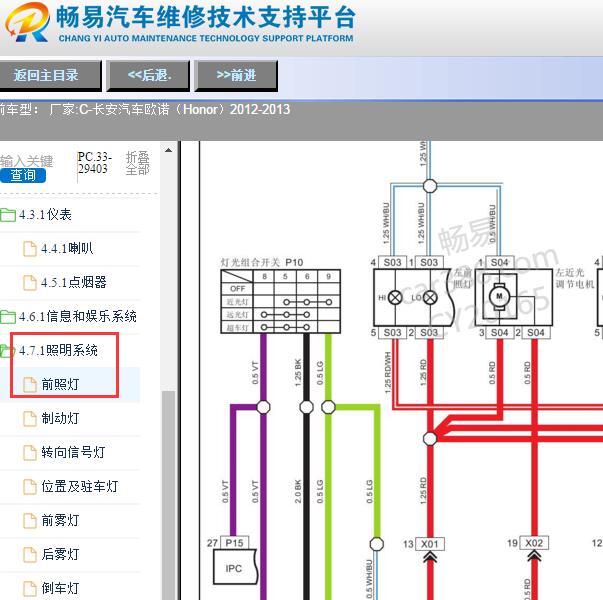Screen dimensions: 603x600
Task: Click the sidebar scrollbar thumb
Action: [x=168, y=495]
